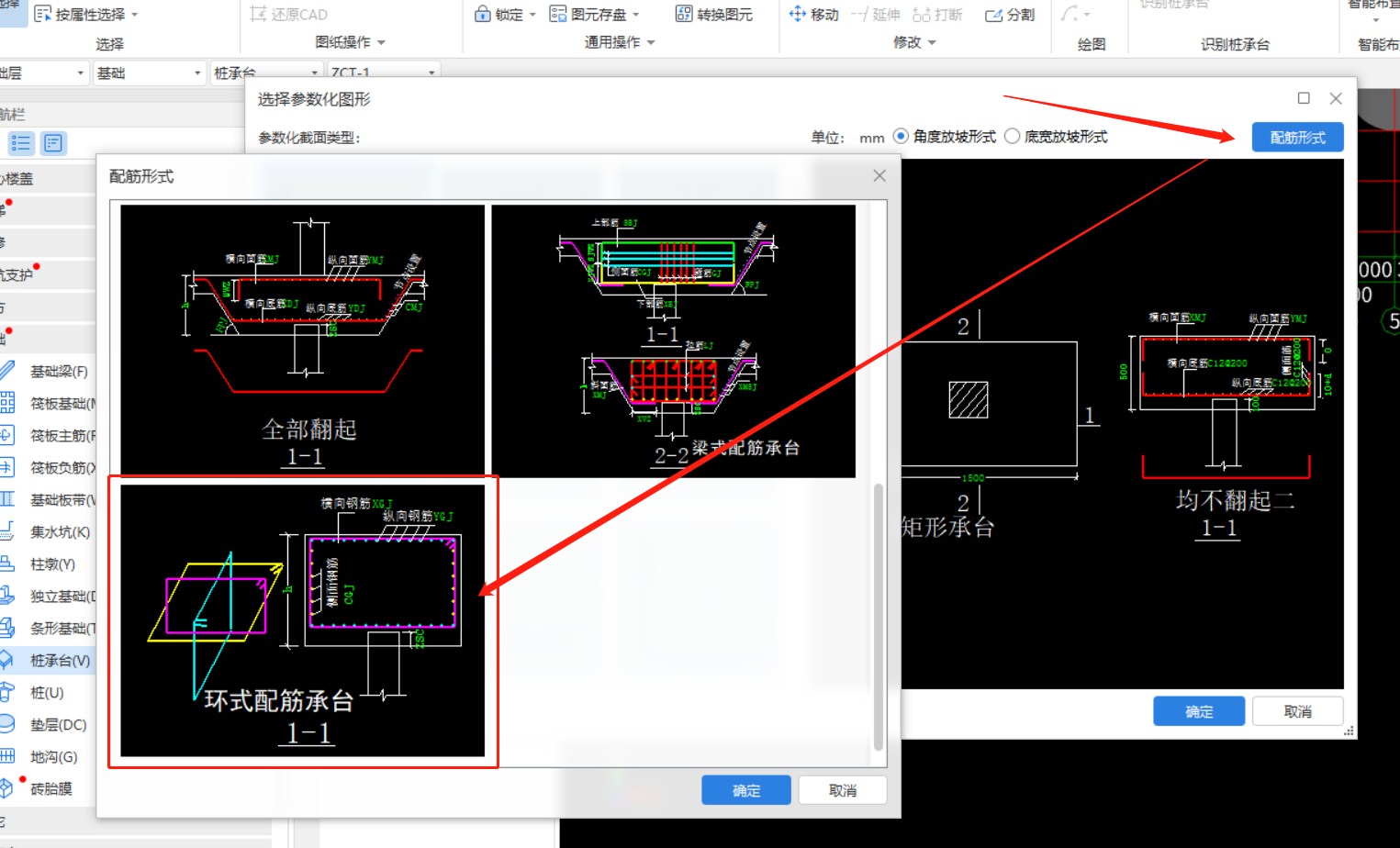1400x848 pixels.
Task: Click 确定 in 选择参数化图形 dialog
Action: coord(1198,711)
